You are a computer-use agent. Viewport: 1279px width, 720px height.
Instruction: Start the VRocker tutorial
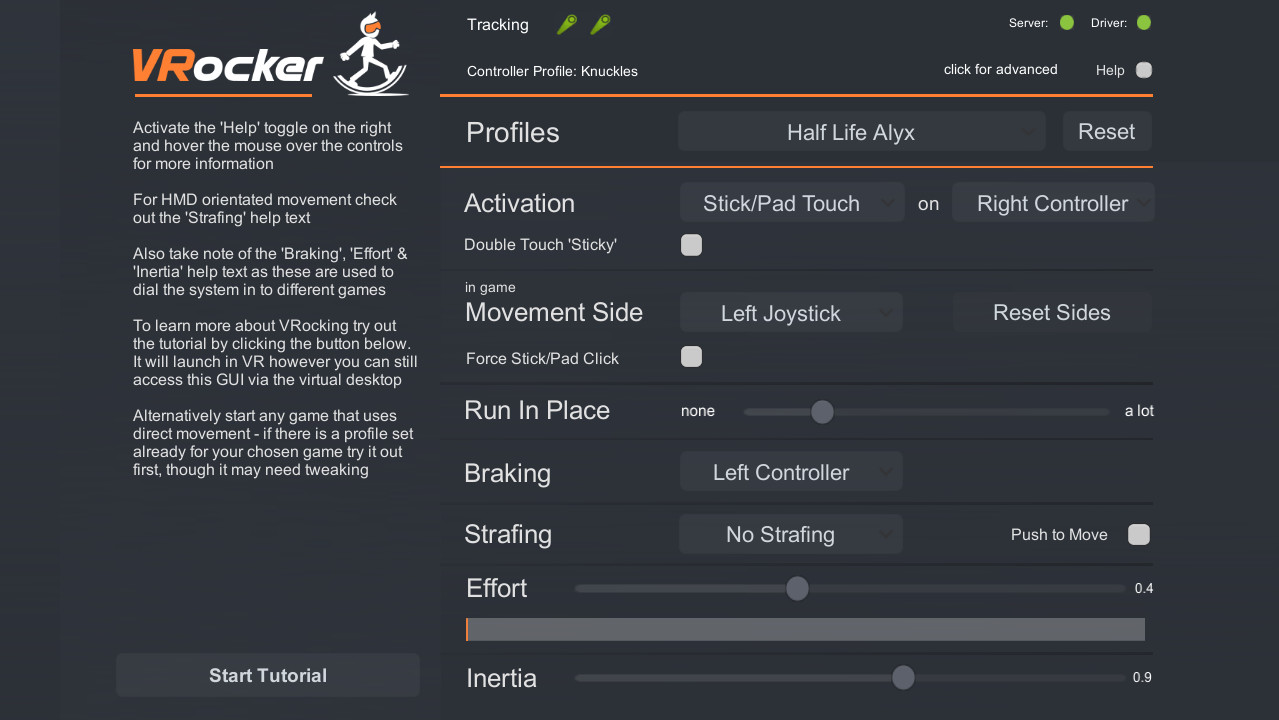pos(268,676)
